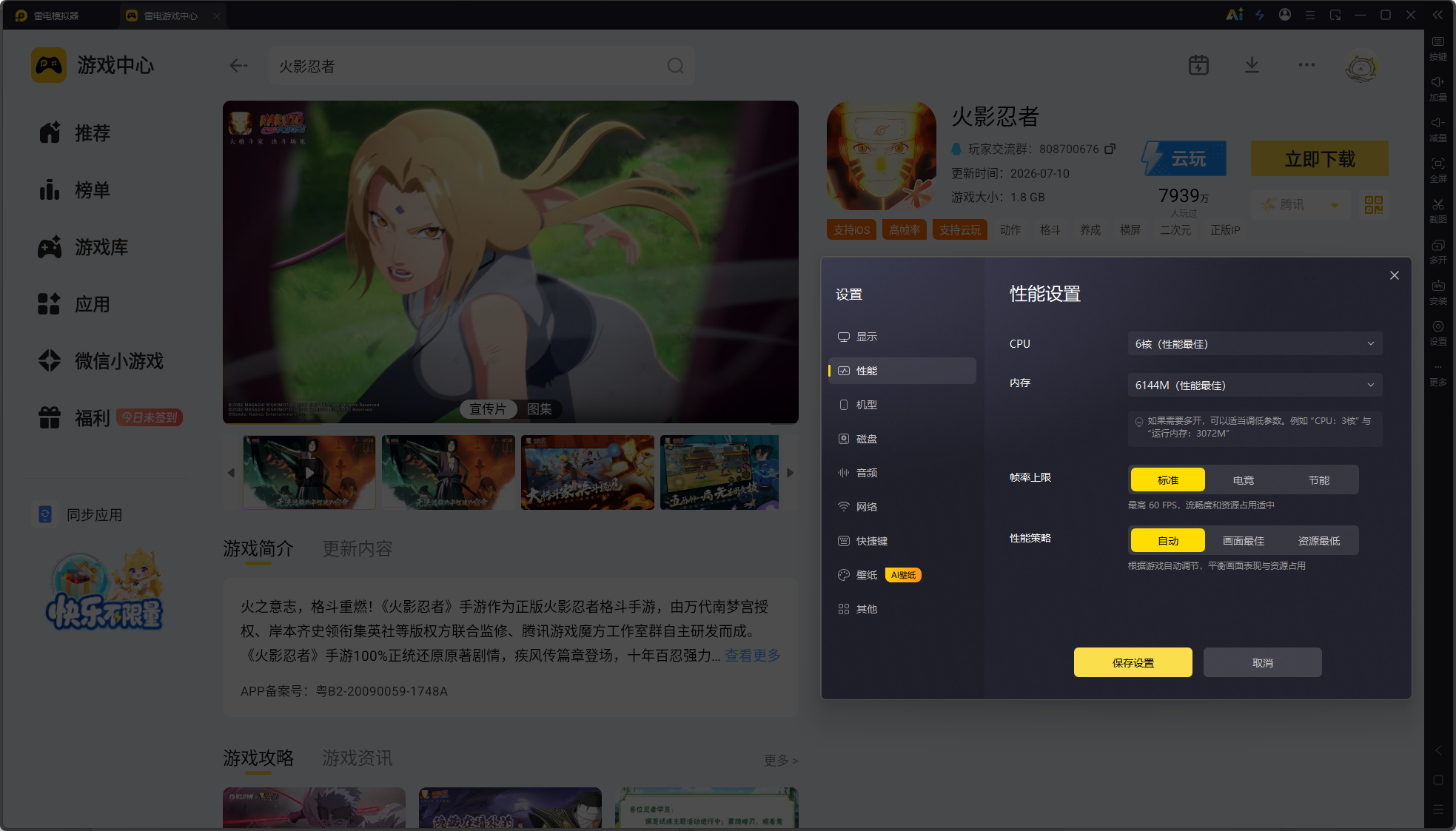Open the calendar event icon

(1198, 65)
